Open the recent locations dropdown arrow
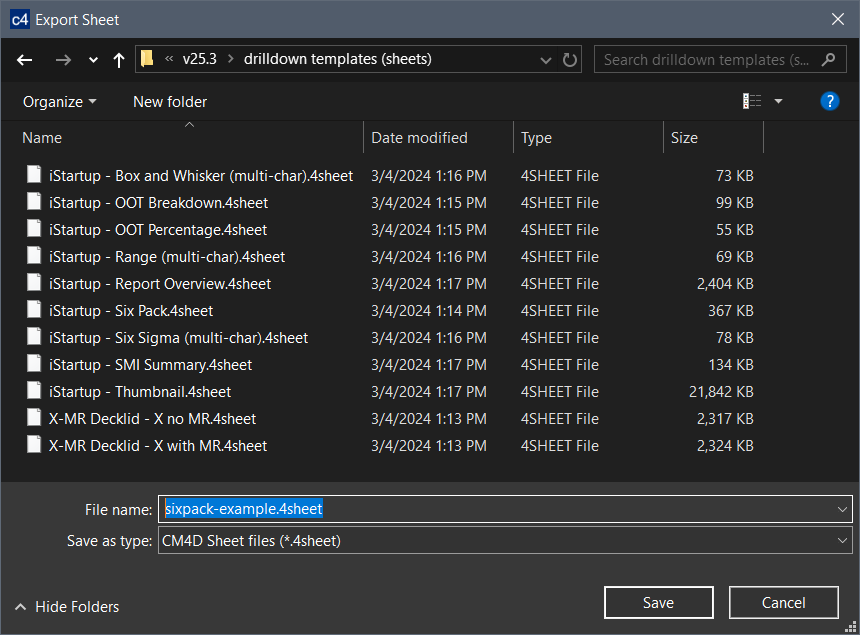The width and height of the screenshot is (860, 635). [93, 60]
